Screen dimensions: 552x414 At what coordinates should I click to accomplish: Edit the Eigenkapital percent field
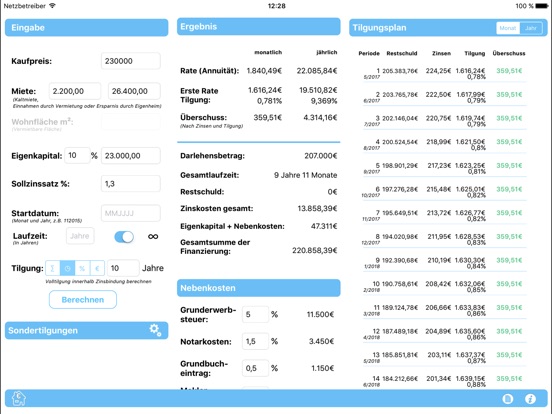point(77,155)
